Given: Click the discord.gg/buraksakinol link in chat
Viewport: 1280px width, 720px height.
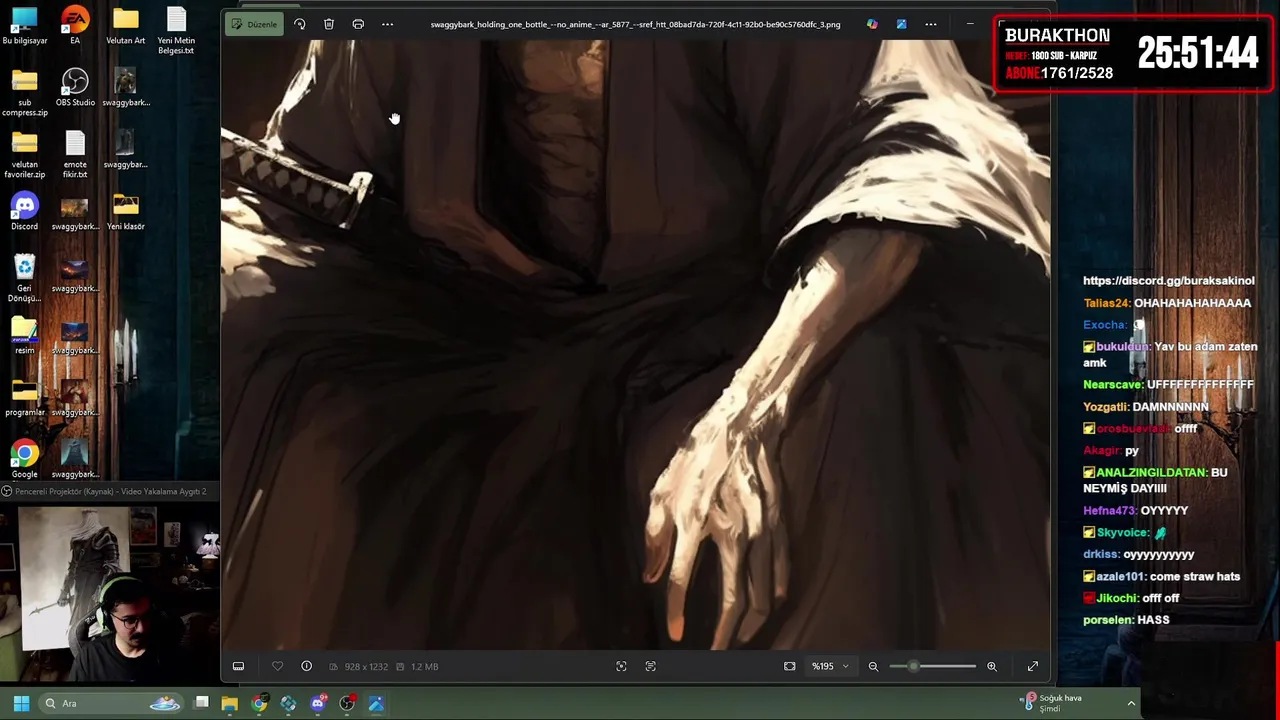Looking at the screenshot, I should (x=1168, y=281).
